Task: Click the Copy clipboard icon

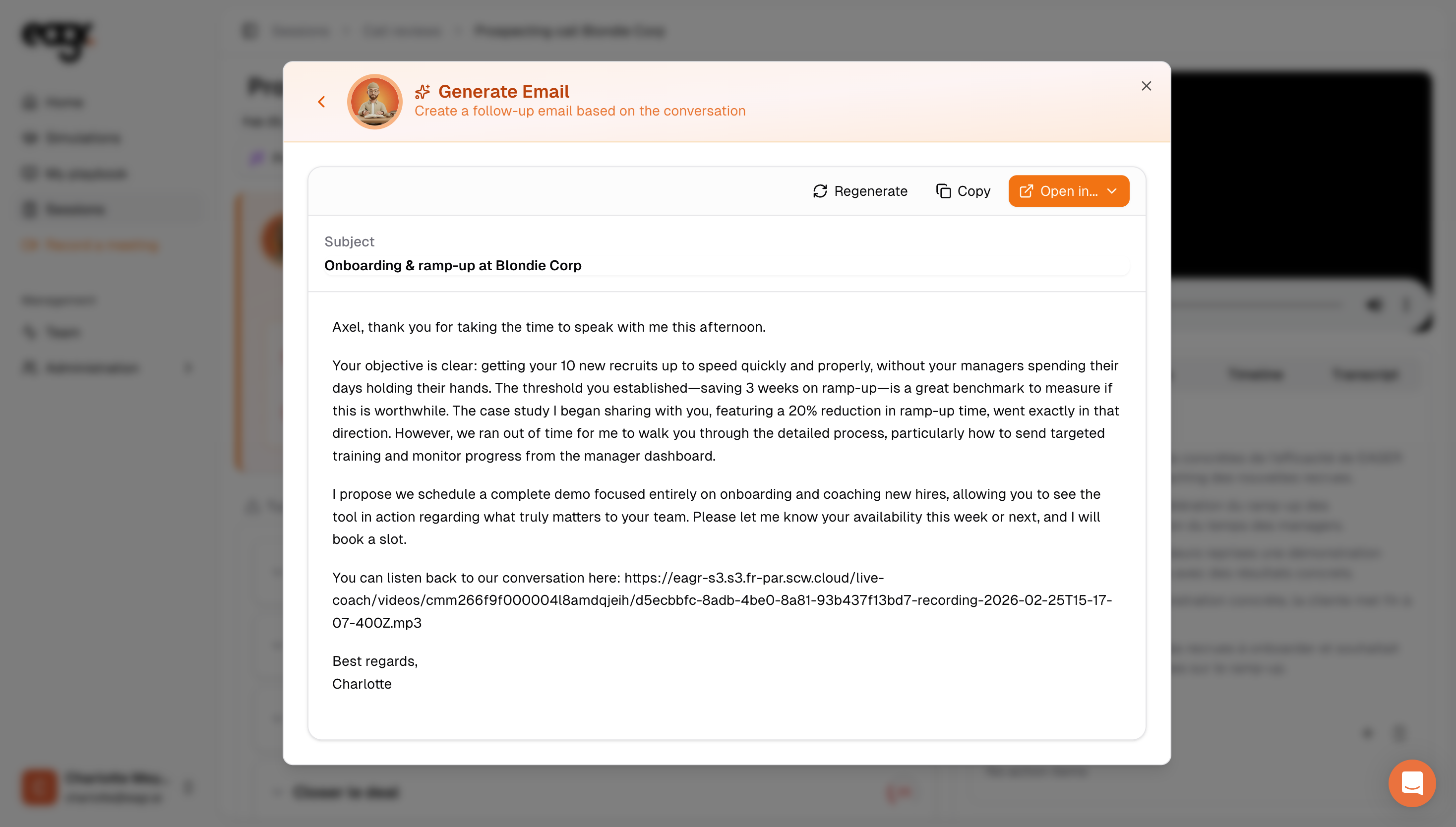Action: point(943,191)
